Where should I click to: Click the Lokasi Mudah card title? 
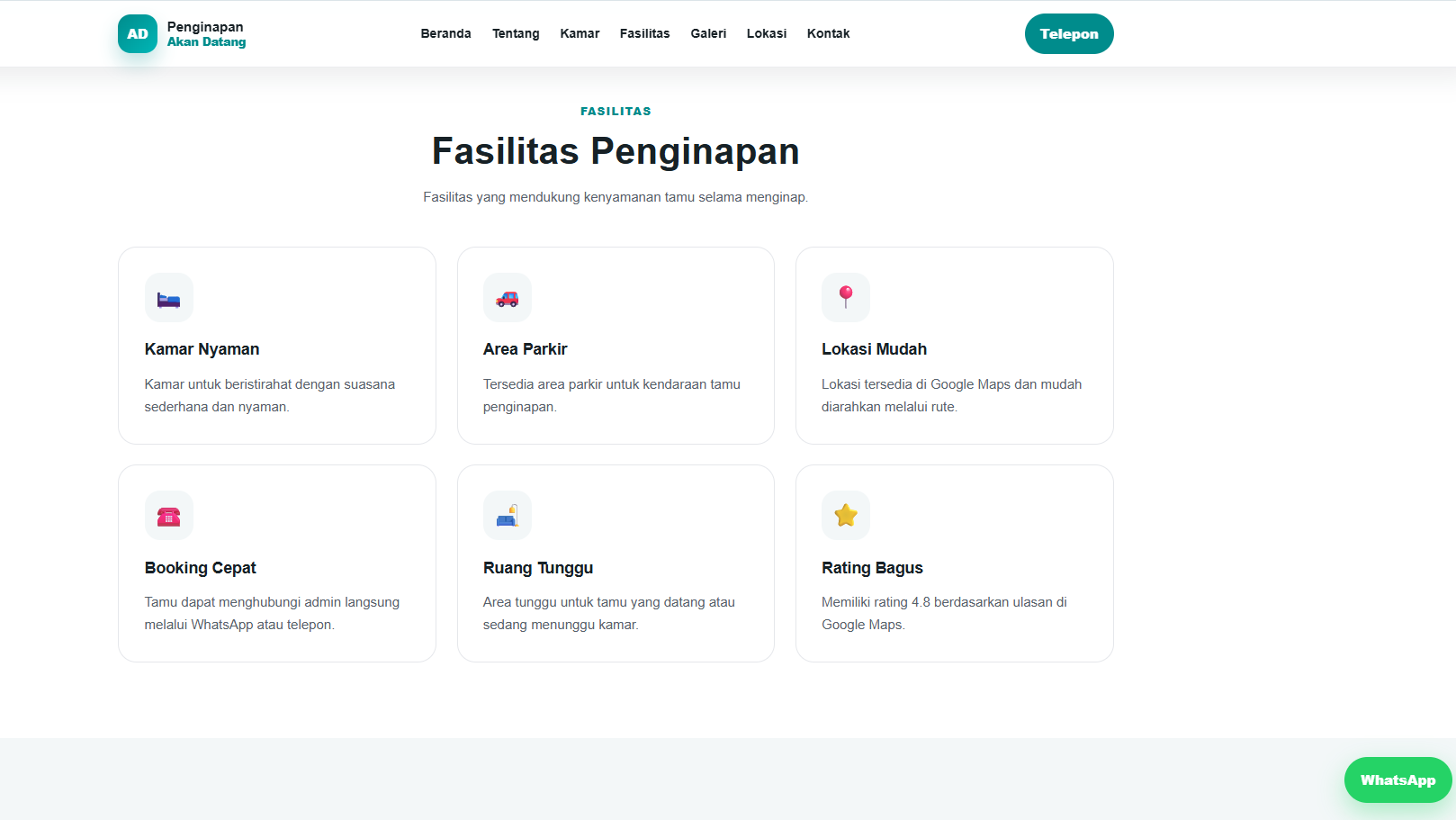(x=874, y=349)
